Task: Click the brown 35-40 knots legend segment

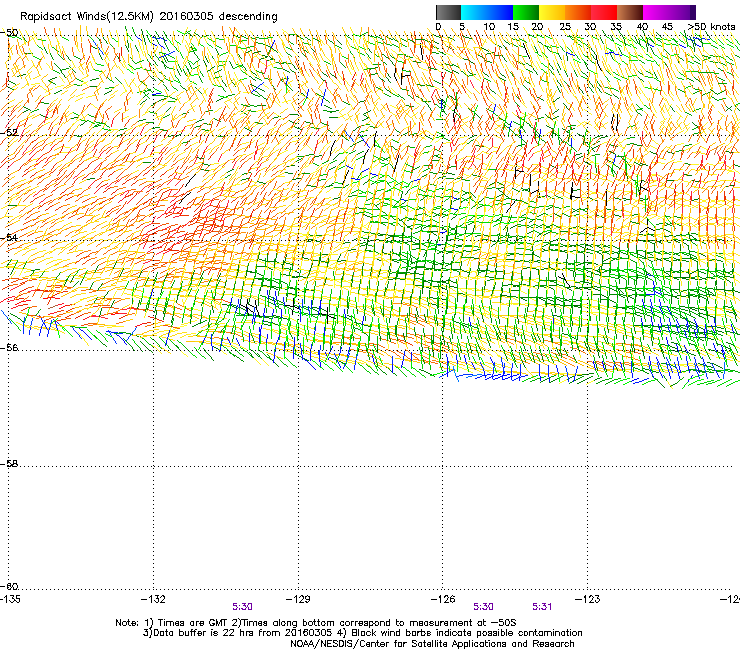Action: tap(630, 12)
